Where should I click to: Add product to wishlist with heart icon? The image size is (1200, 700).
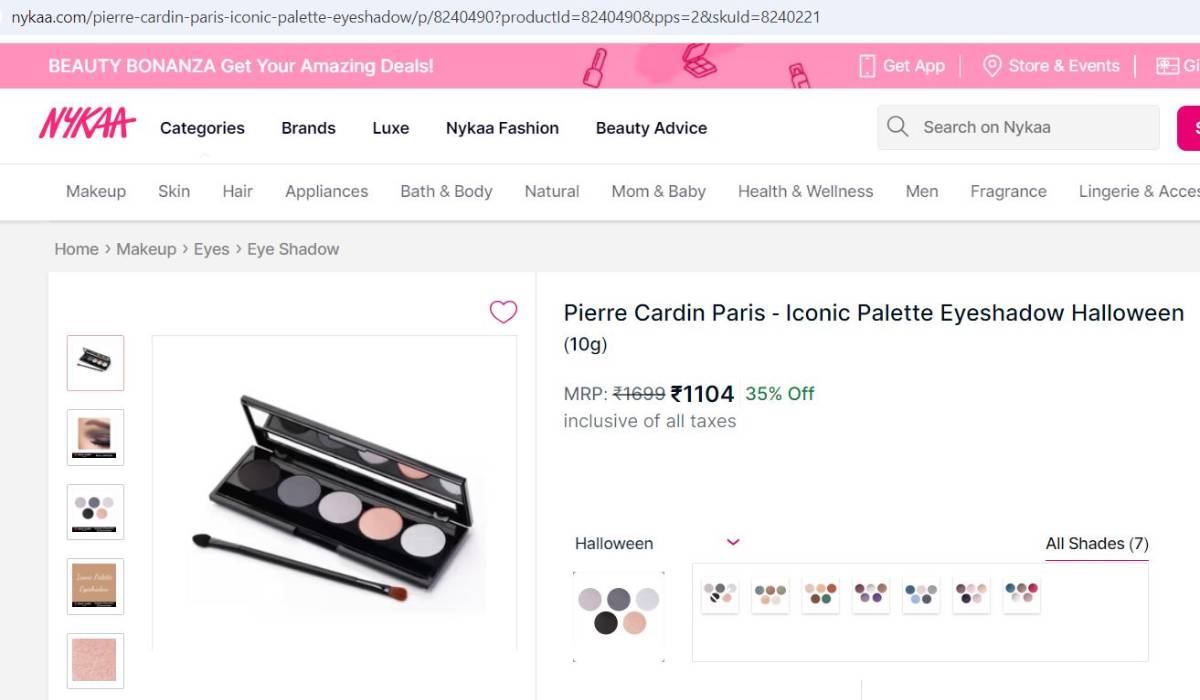(x=503, y=312)
